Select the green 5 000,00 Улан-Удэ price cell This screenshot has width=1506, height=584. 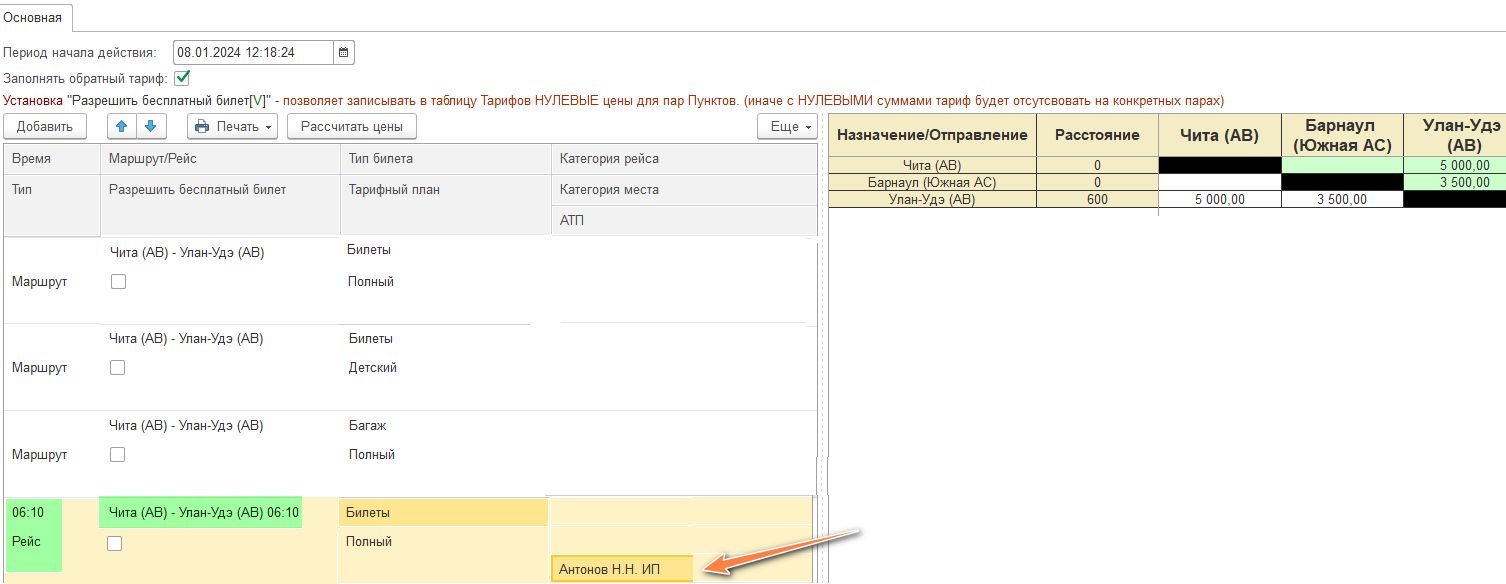click(x=1455, y=166)
